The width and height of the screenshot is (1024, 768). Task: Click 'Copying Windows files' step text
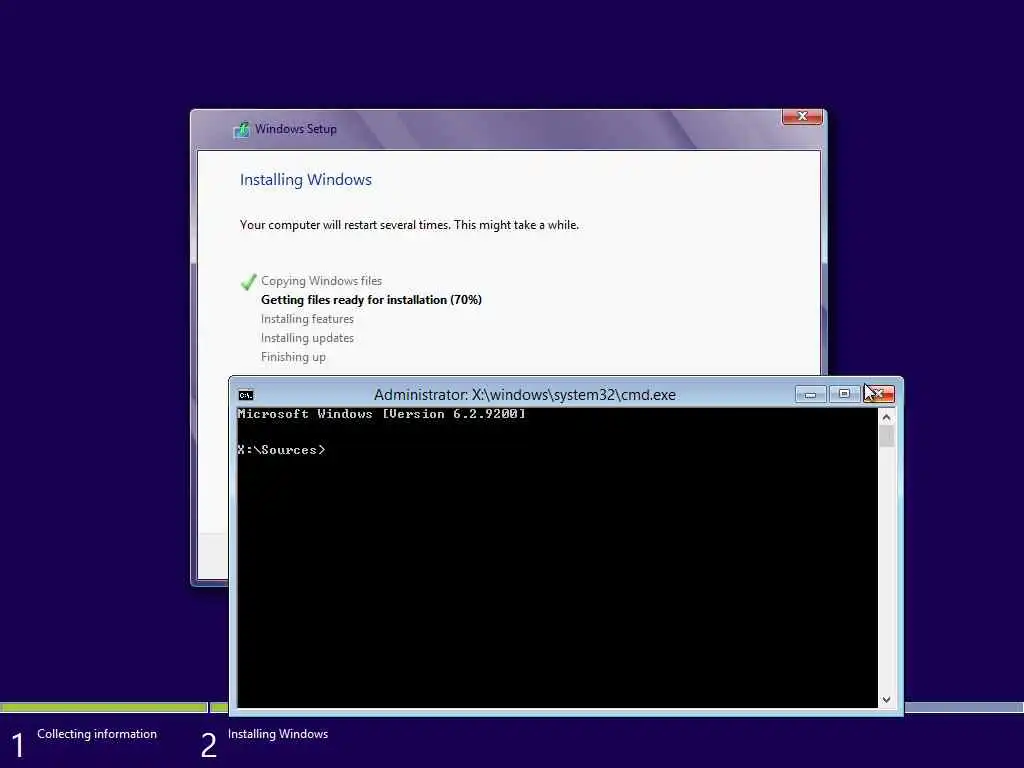(x=321, y=281)
